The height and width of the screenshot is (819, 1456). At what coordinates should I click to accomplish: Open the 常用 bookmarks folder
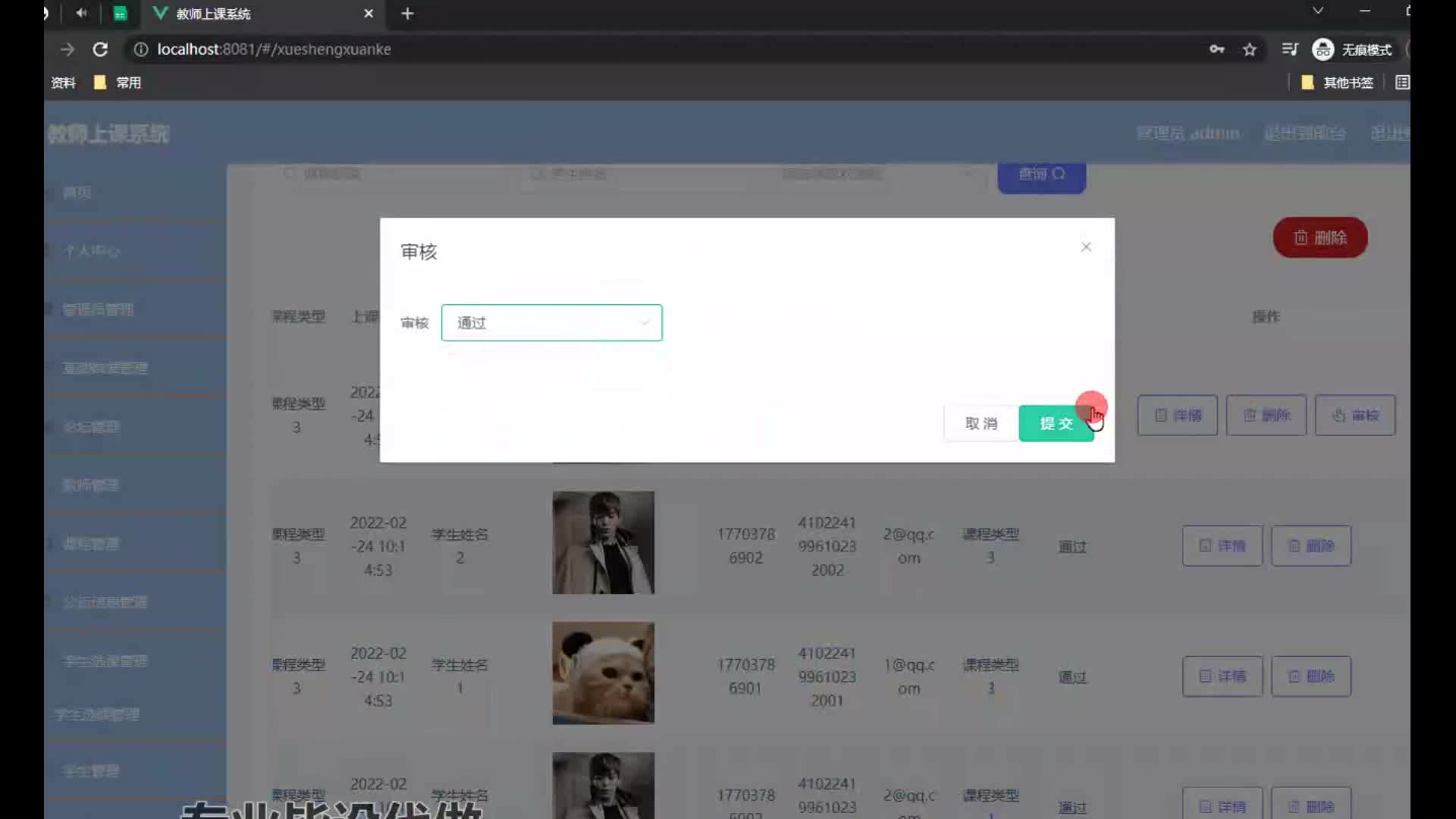click(x=118, y=83)
